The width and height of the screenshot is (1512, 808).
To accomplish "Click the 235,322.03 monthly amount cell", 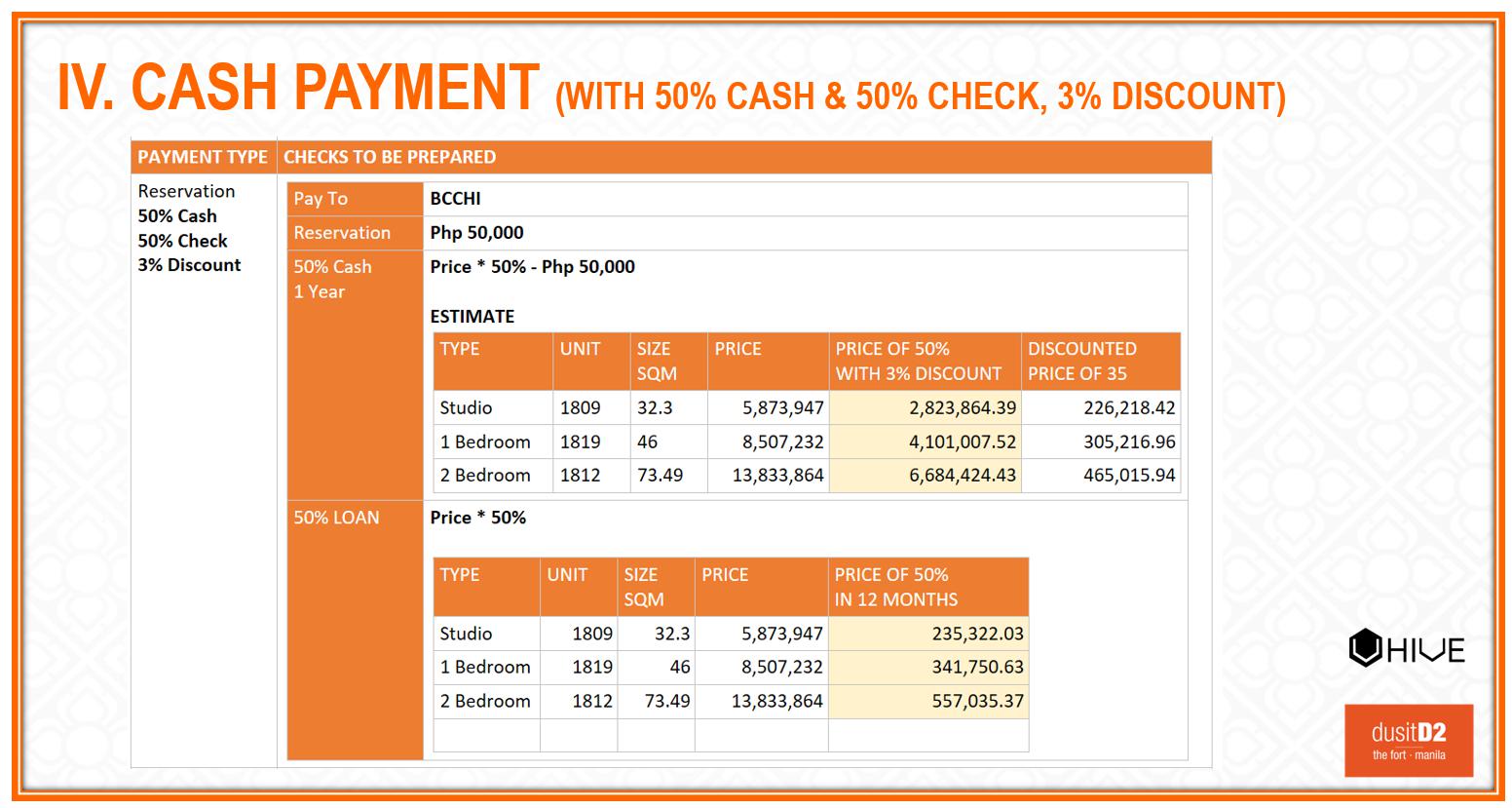I will click(x=976, y=634).
